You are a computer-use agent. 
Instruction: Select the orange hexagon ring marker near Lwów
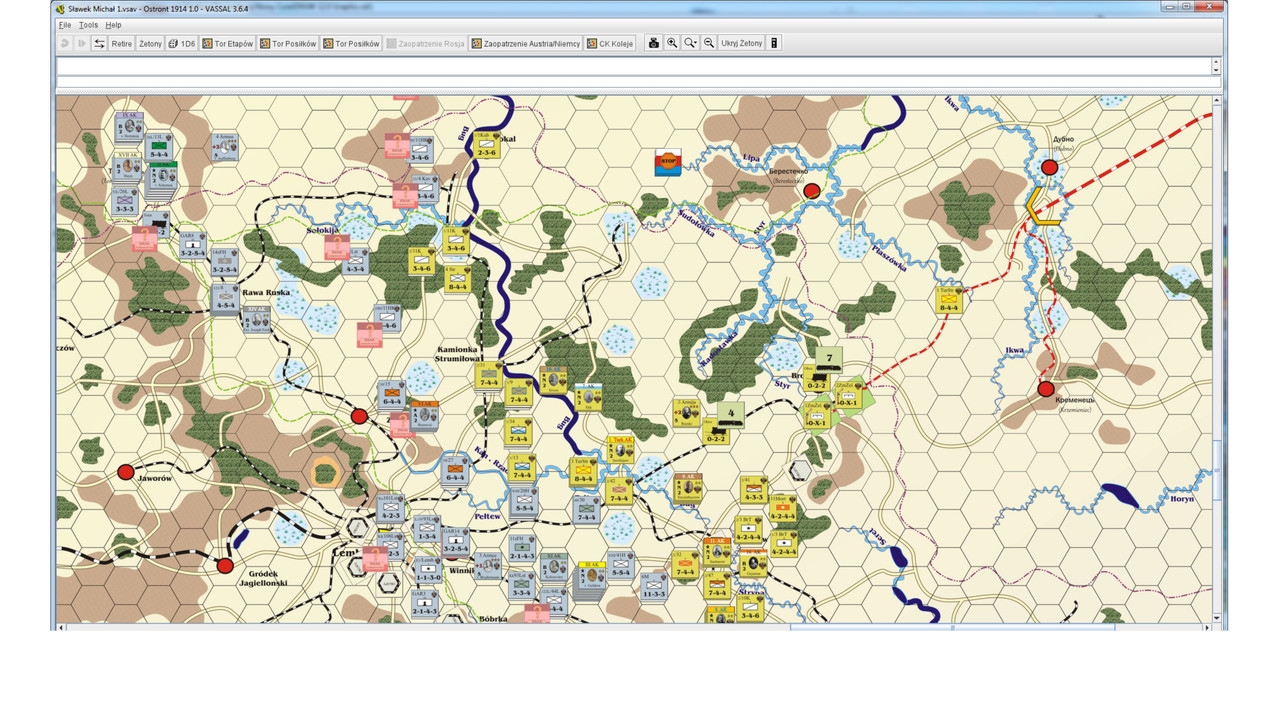325,472
